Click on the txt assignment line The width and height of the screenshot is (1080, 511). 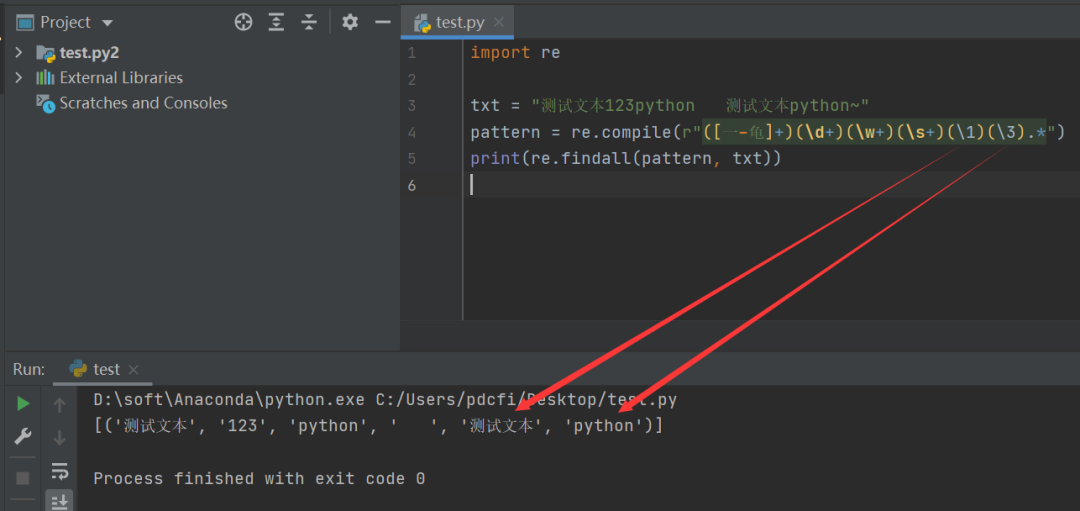coord(669,106)
